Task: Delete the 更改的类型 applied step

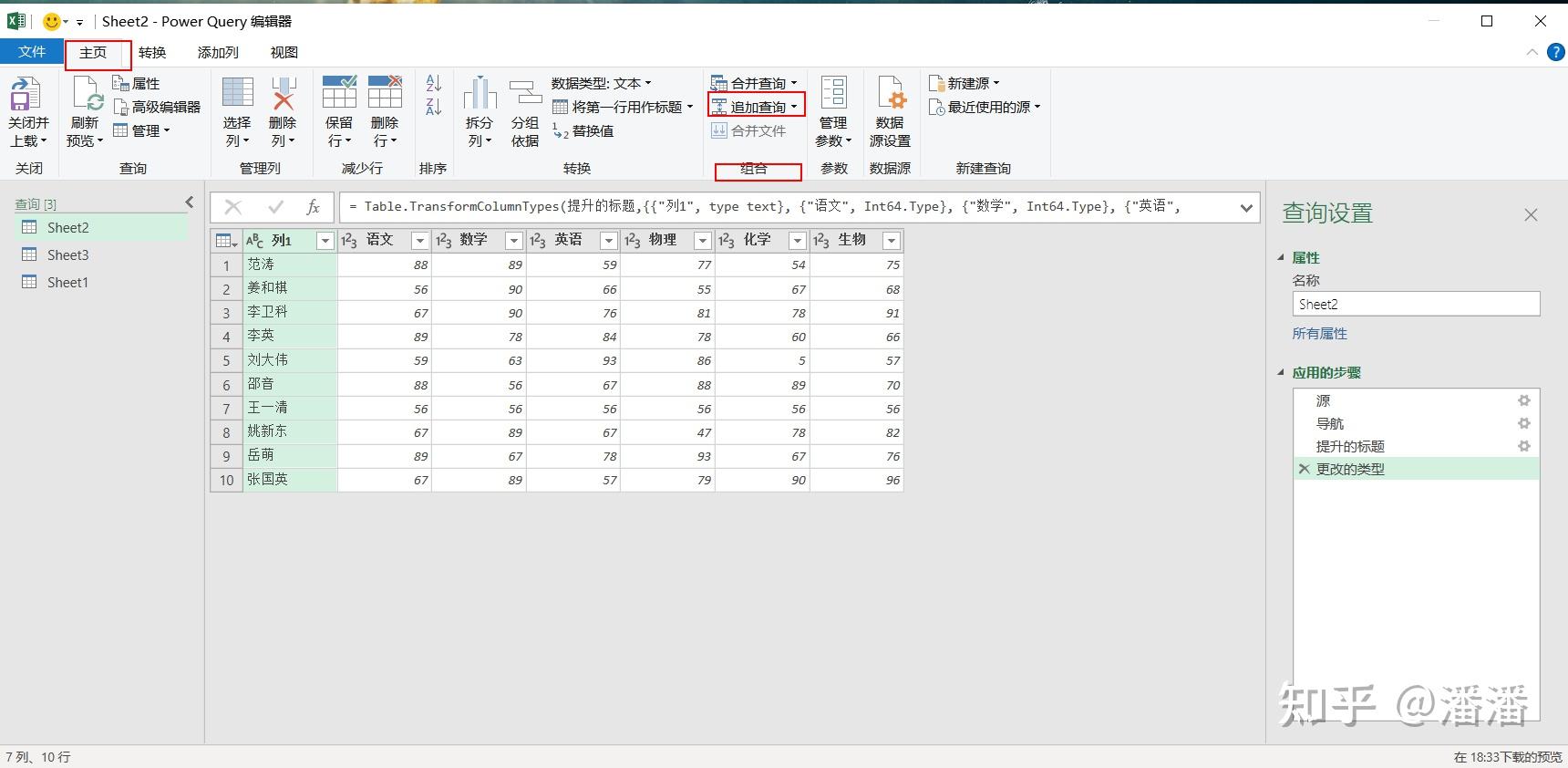Action: 1304,469
